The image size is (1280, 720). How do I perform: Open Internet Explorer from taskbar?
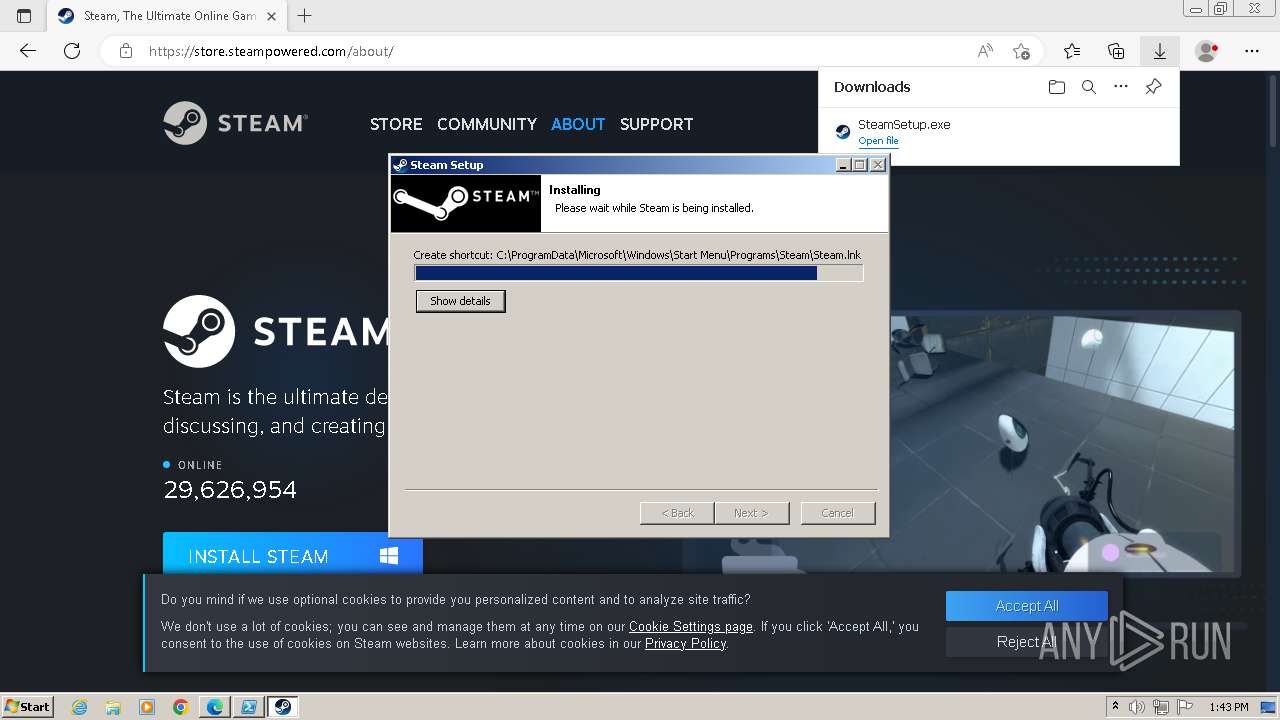[79, 707]
